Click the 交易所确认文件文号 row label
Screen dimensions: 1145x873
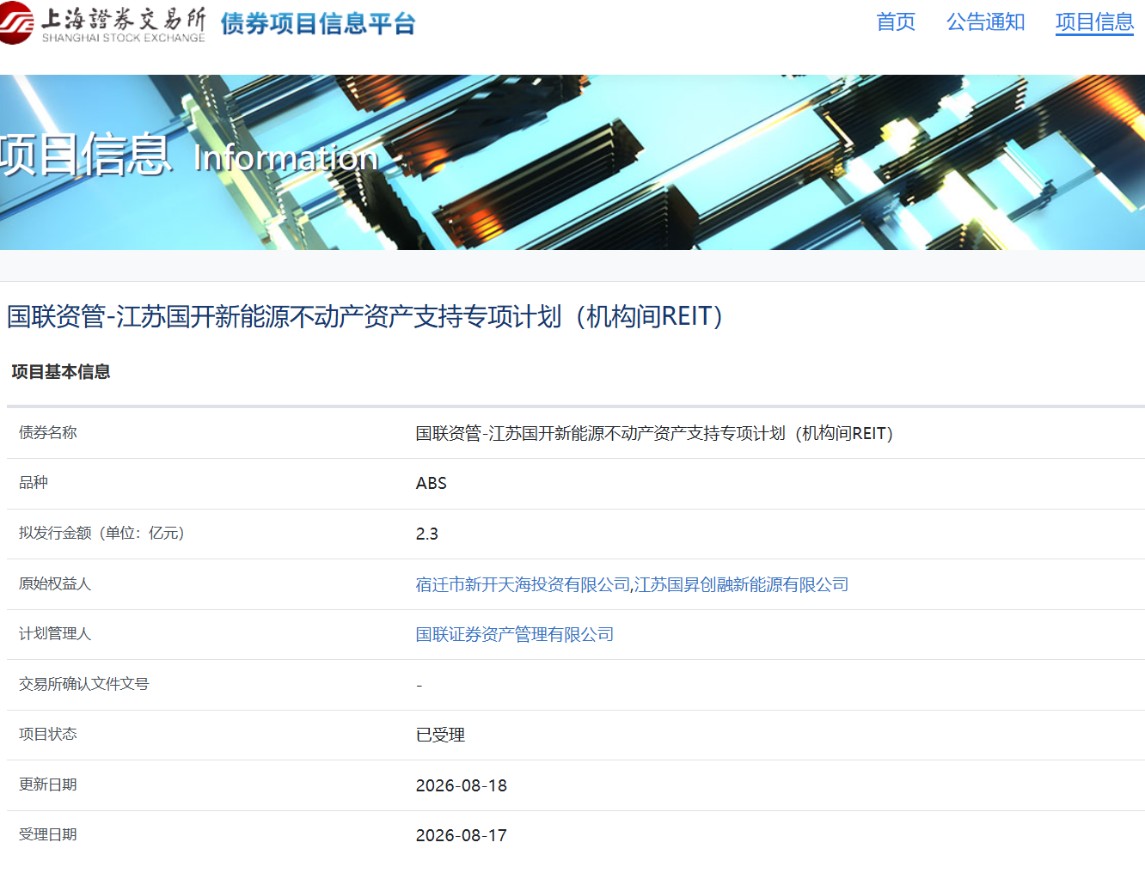[x=84, y=684]
